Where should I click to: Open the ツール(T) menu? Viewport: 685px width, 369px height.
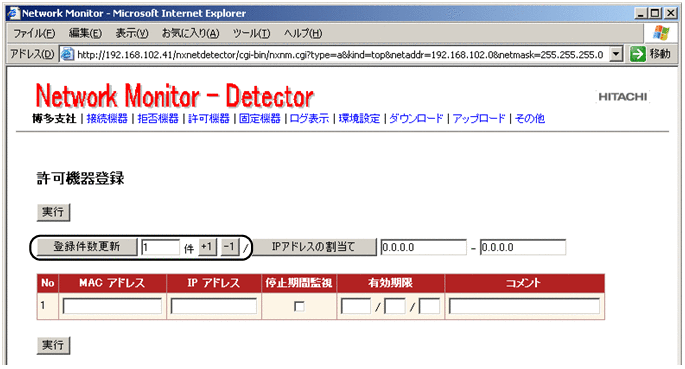pyautogui.click(x=251, y=33)
